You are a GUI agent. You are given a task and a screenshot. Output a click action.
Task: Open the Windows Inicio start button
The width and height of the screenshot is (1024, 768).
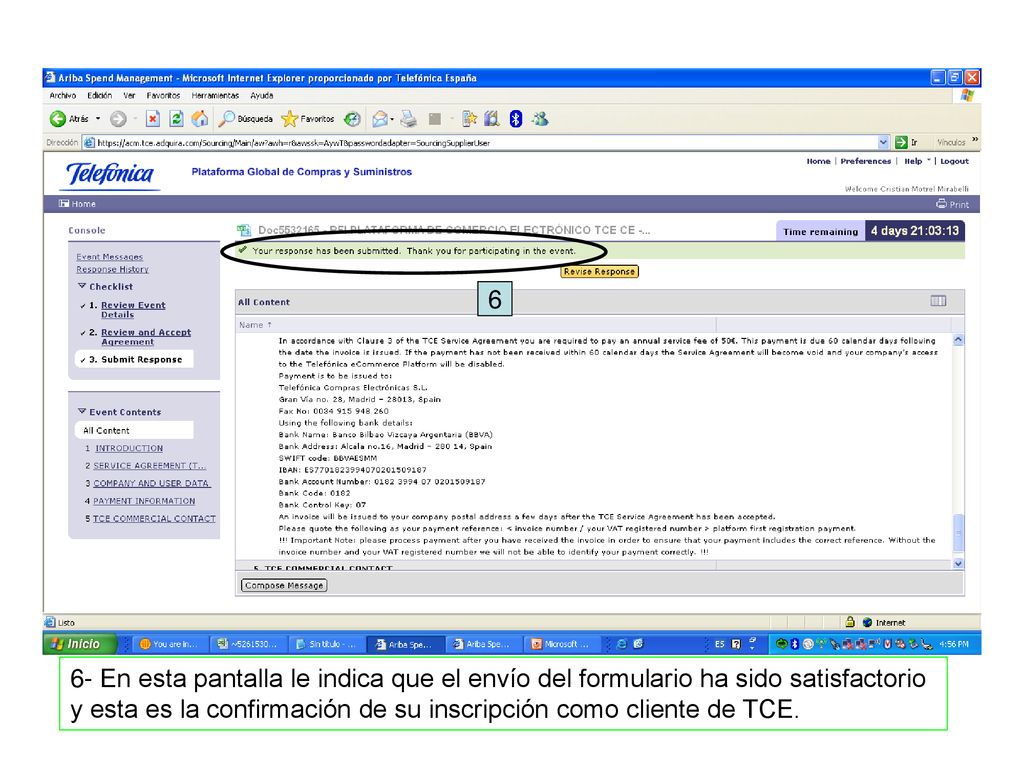click(80, 644)
